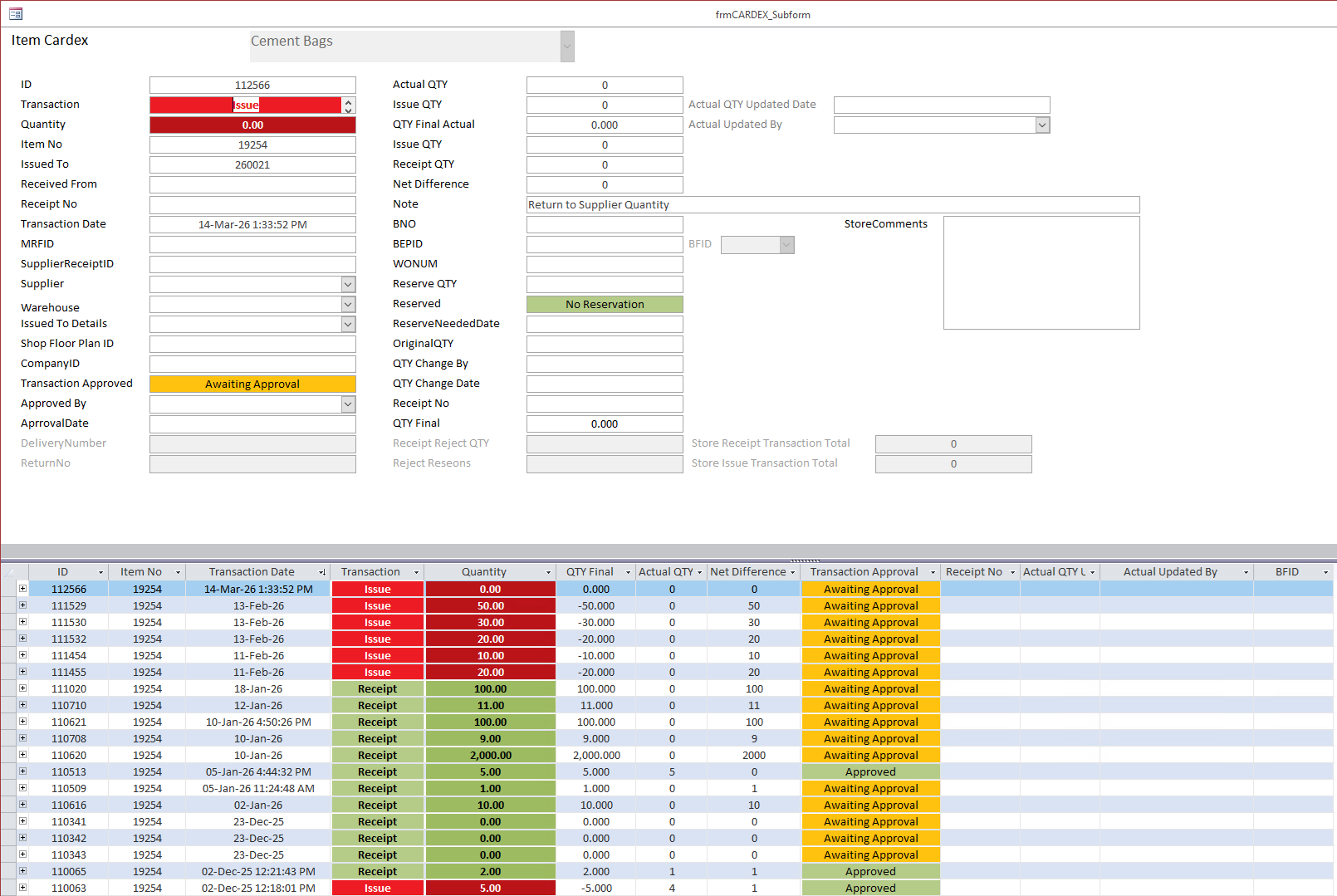Open the Cement Bags item dropdown
1337x896 pixels.
pyautogui.click(x=567, y=47)
